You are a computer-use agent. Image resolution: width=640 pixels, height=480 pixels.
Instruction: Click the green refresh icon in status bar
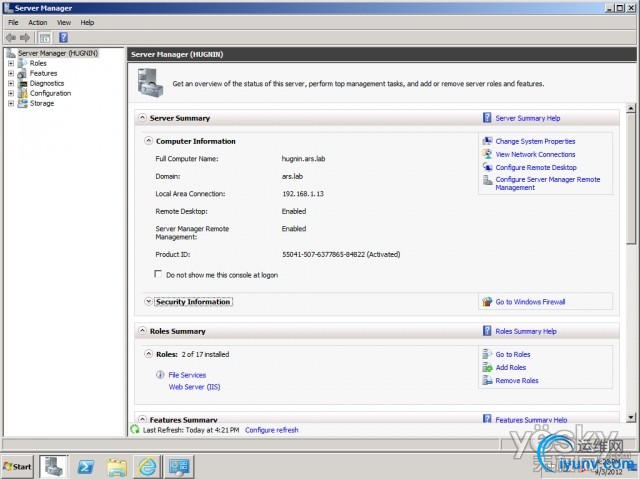click(x=135, y=429)
